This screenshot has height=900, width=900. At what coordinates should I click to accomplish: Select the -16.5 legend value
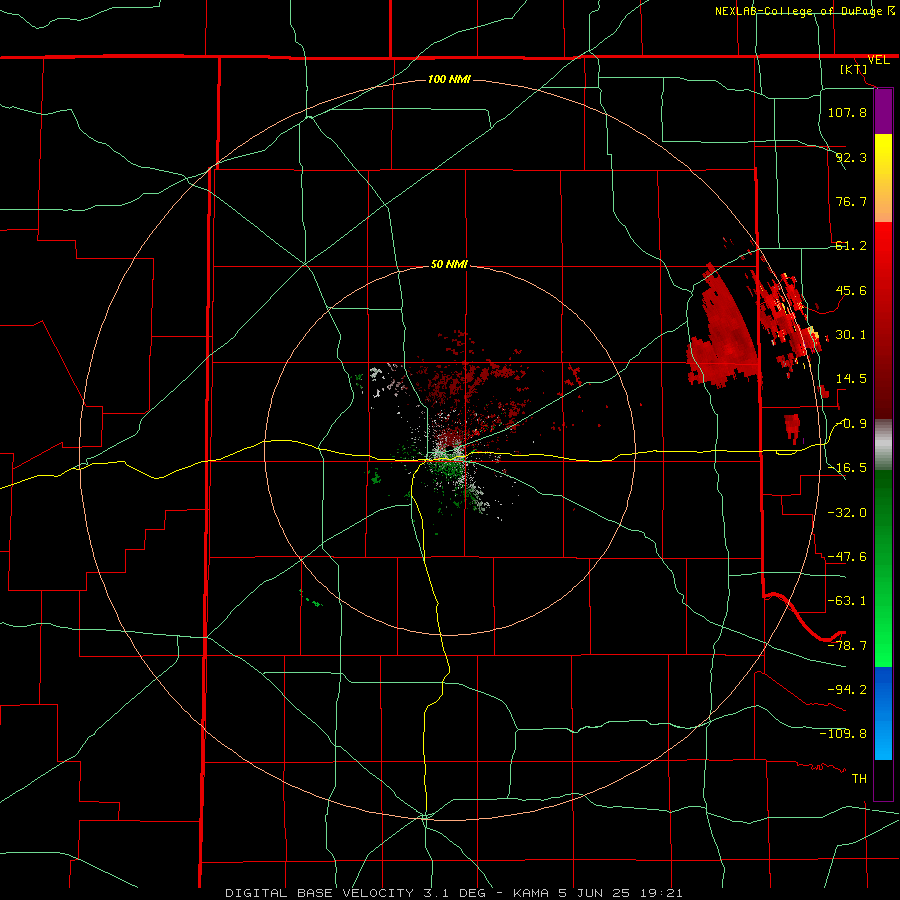[x=847, y=468]
